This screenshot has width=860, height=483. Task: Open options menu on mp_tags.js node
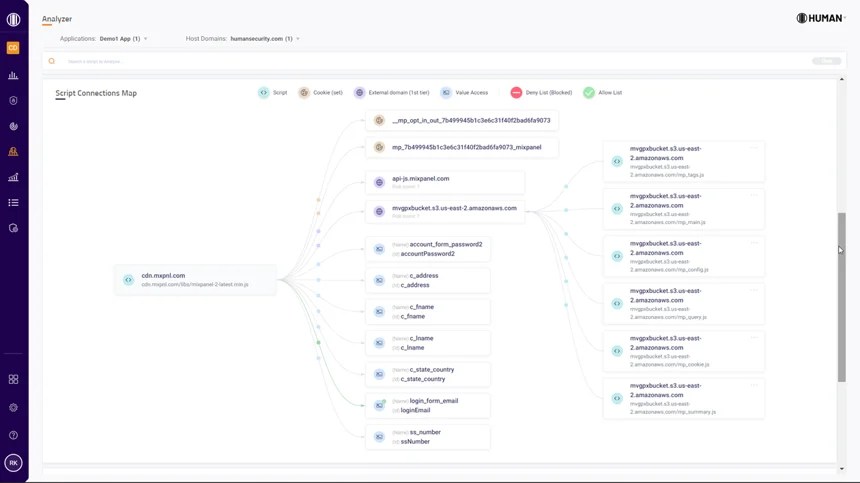[x=754, y=149]
